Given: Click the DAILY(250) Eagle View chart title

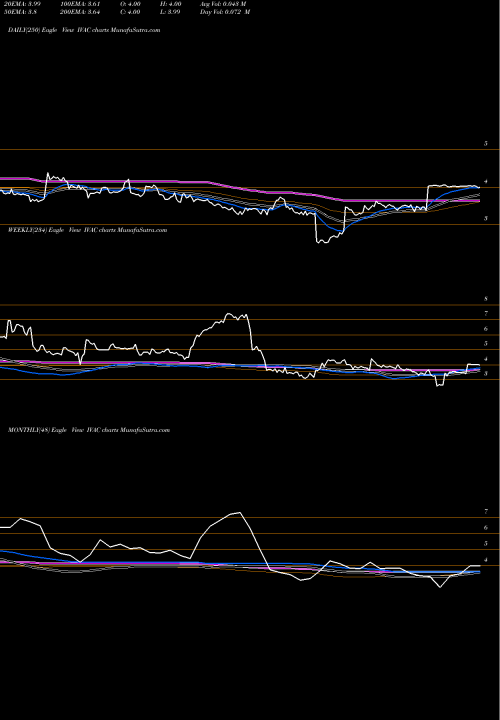Looking at the screenshot, I should pyautogui.click(x=84, y=30).
